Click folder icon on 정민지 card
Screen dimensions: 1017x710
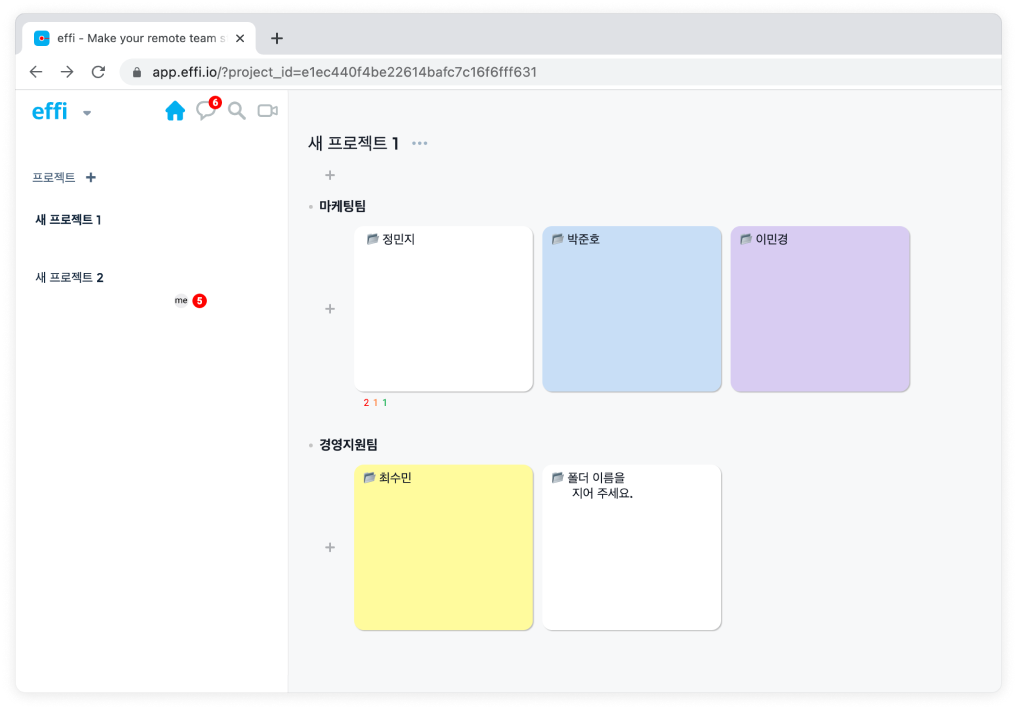[x=372, y=239]
